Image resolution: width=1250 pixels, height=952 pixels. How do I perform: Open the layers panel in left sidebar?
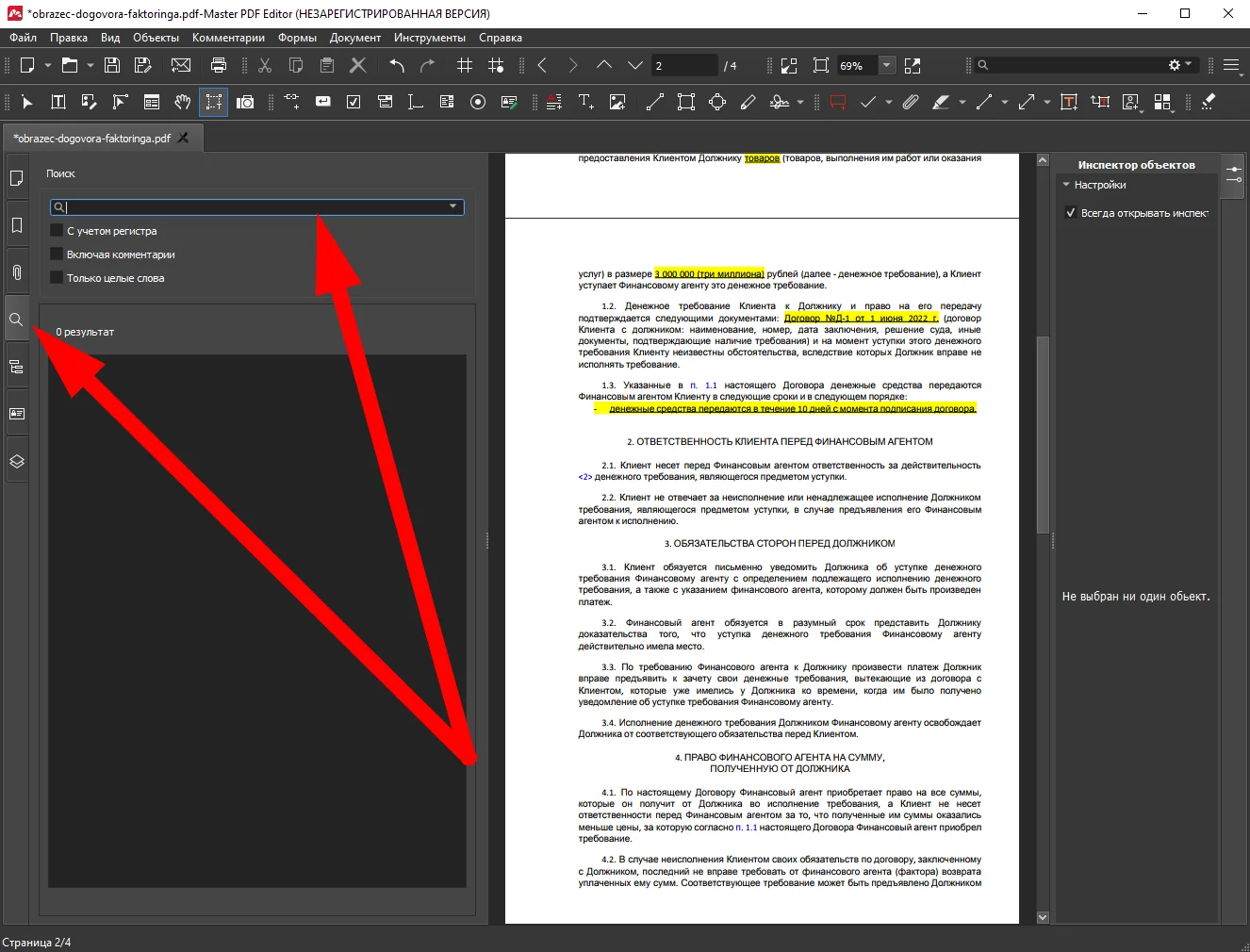16,461
